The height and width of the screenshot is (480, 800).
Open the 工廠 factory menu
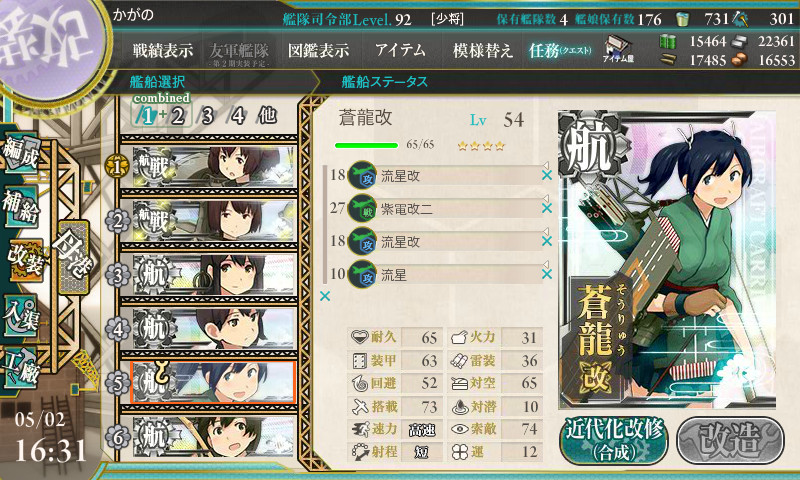(21, 368)
